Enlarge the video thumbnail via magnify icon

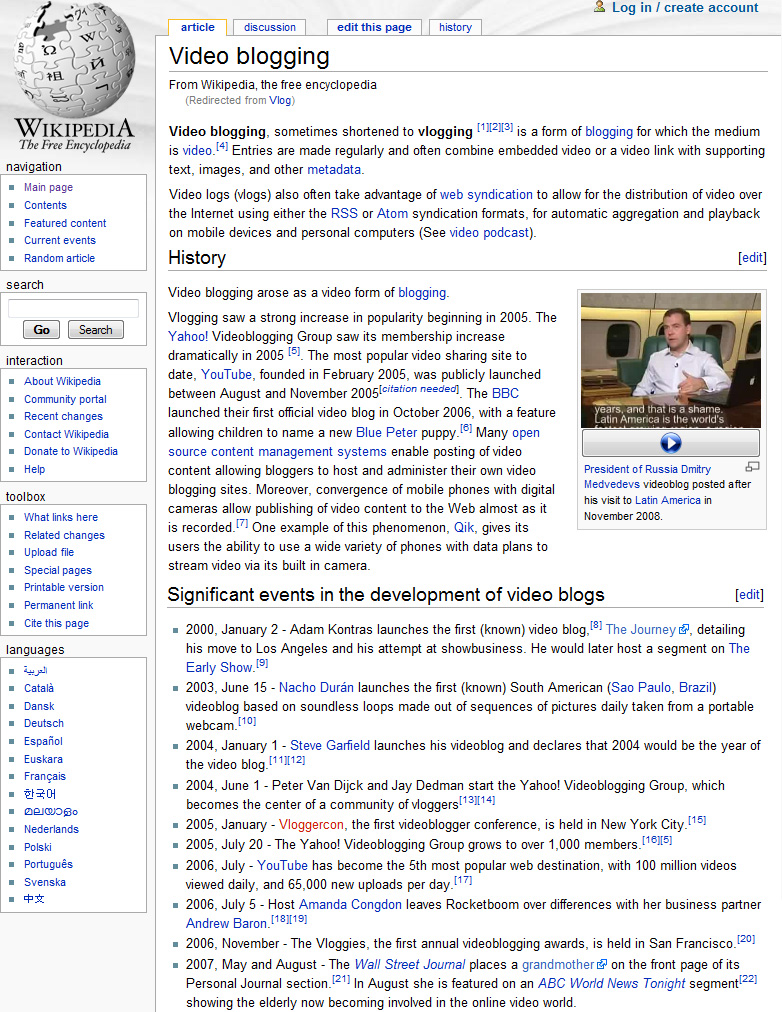[752, 467]
